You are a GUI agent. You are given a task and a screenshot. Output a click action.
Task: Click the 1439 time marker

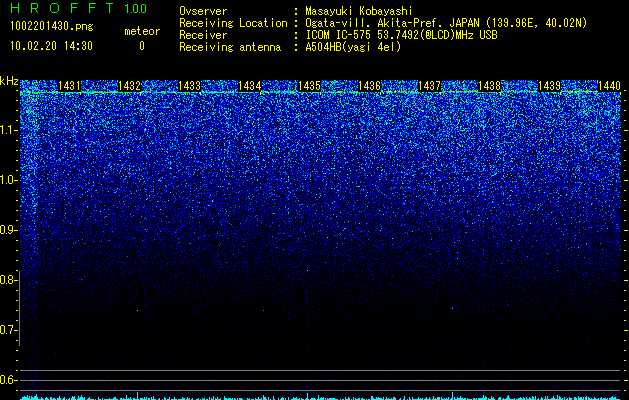tap(549, 86)
